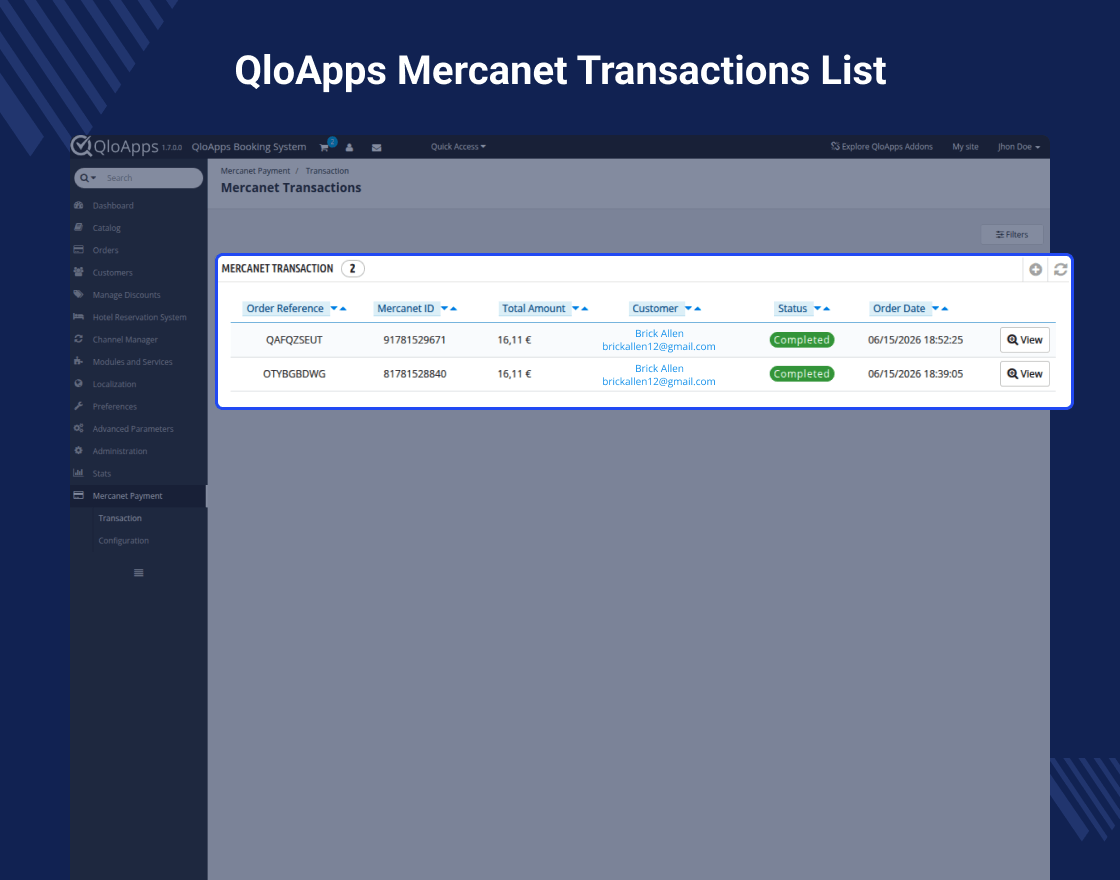Open Hotel Reservation System menu
The height and width of the screenshot is (880, 1120).
pos(139,317)
